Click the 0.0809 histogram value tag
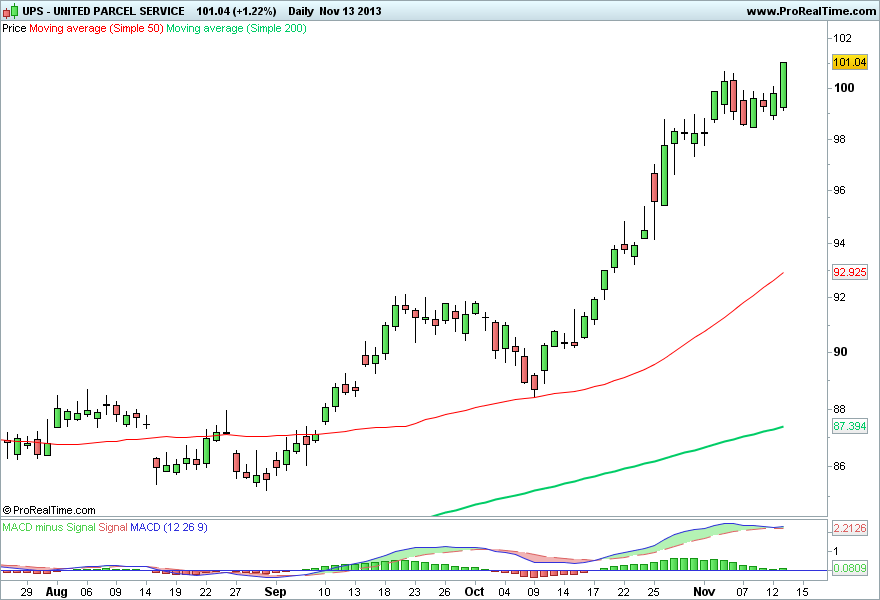 tap(850, 568)
